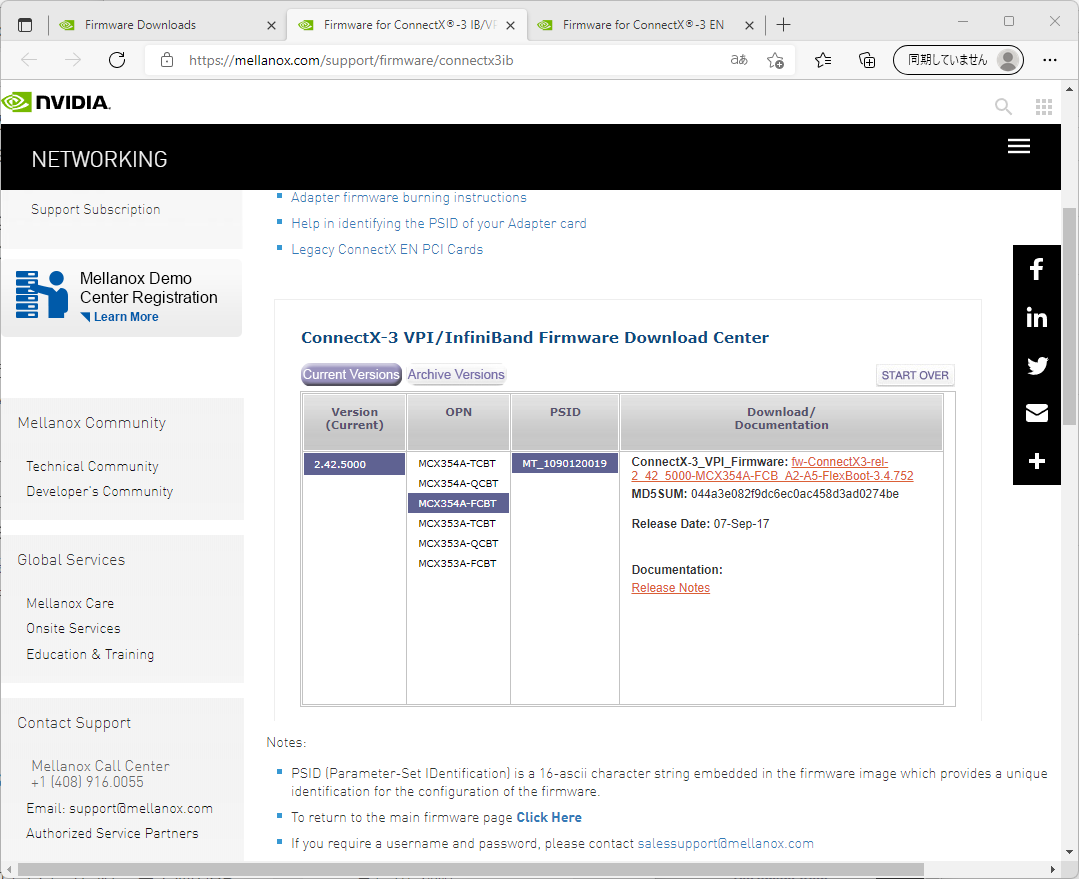This screenshot has width=1079, height=879.
Task: Click the NVIDIA logo
Action: click(56, 103)
